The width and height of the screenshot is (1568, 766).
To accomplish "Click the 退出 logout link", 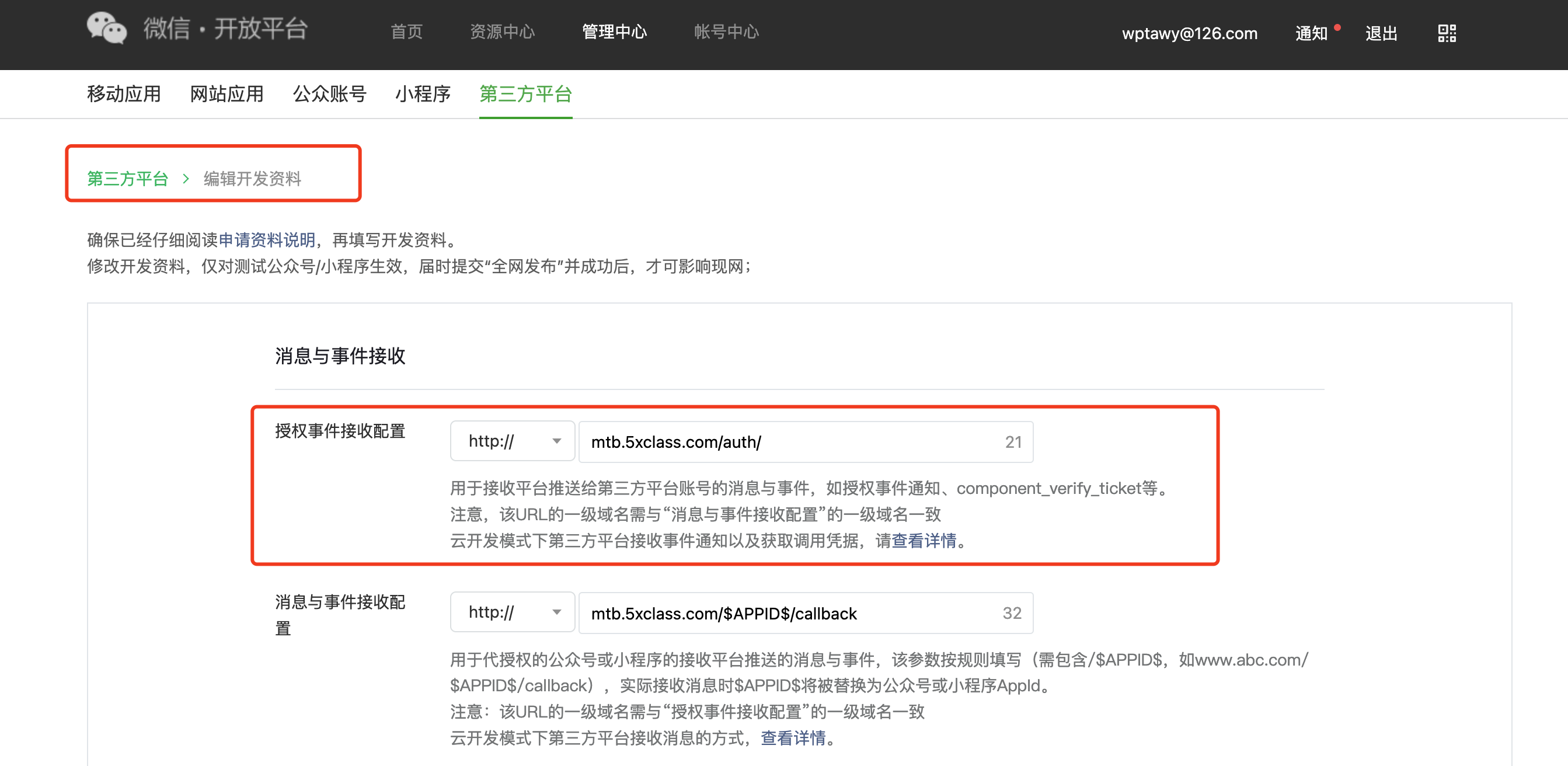I will pos(1381,33).
